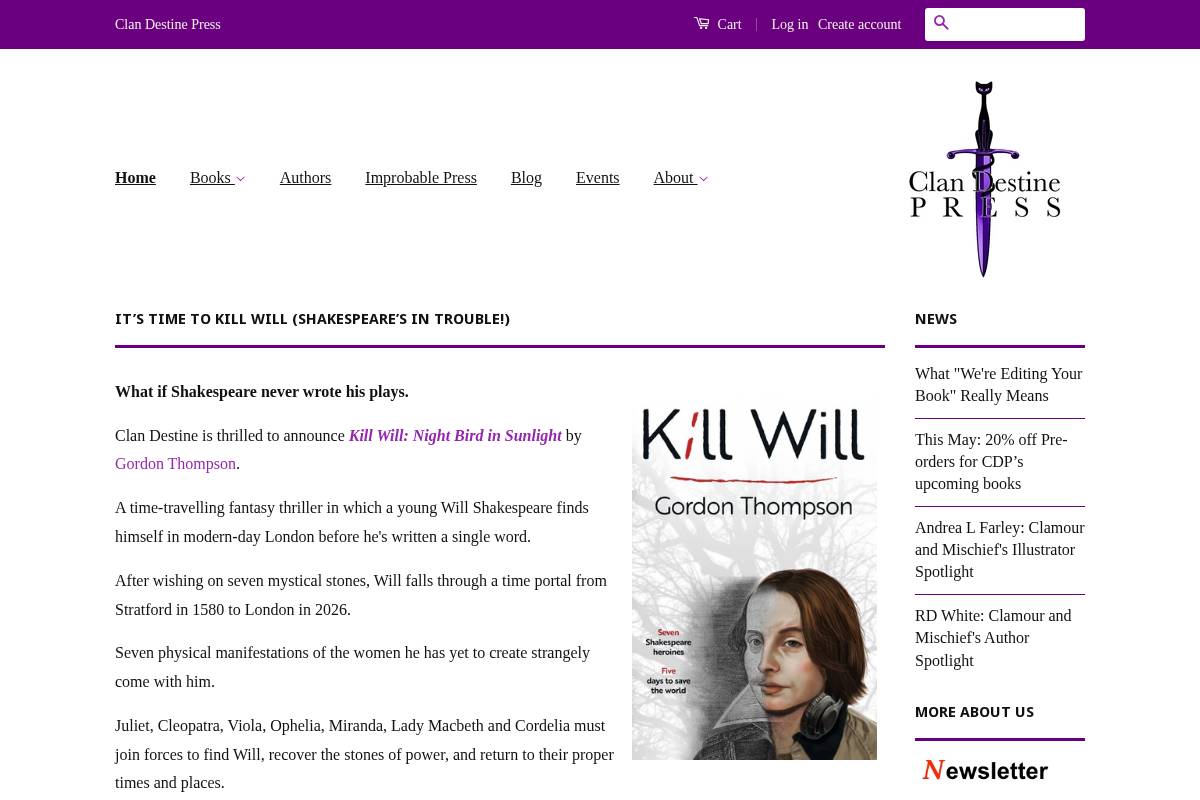Click Clan Destine Press text in top bar
This screenshot has height=800, width=1200.
(x=167, y=24)
